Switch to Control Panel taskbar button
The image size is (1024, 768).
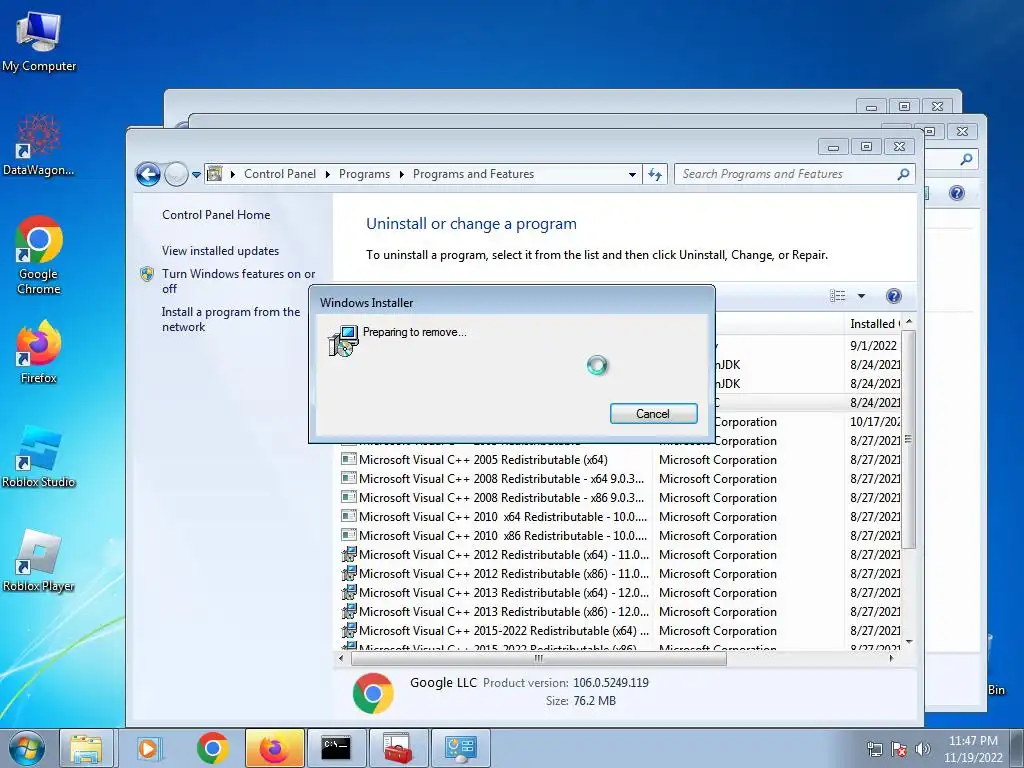[x=460, y=748]
